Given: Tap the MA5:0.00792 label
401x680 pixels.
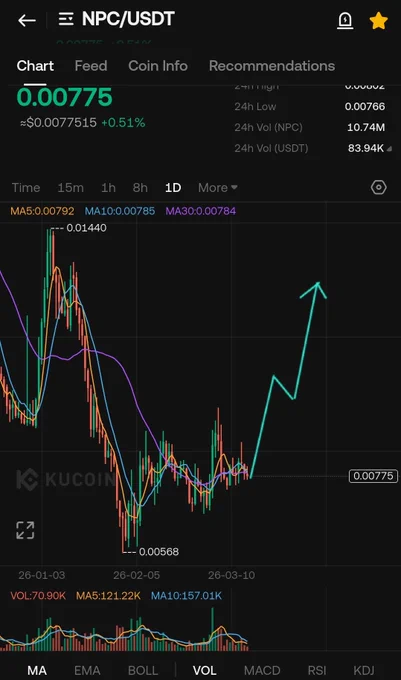Looking at the screenshot, I should [x=42, y=211].
